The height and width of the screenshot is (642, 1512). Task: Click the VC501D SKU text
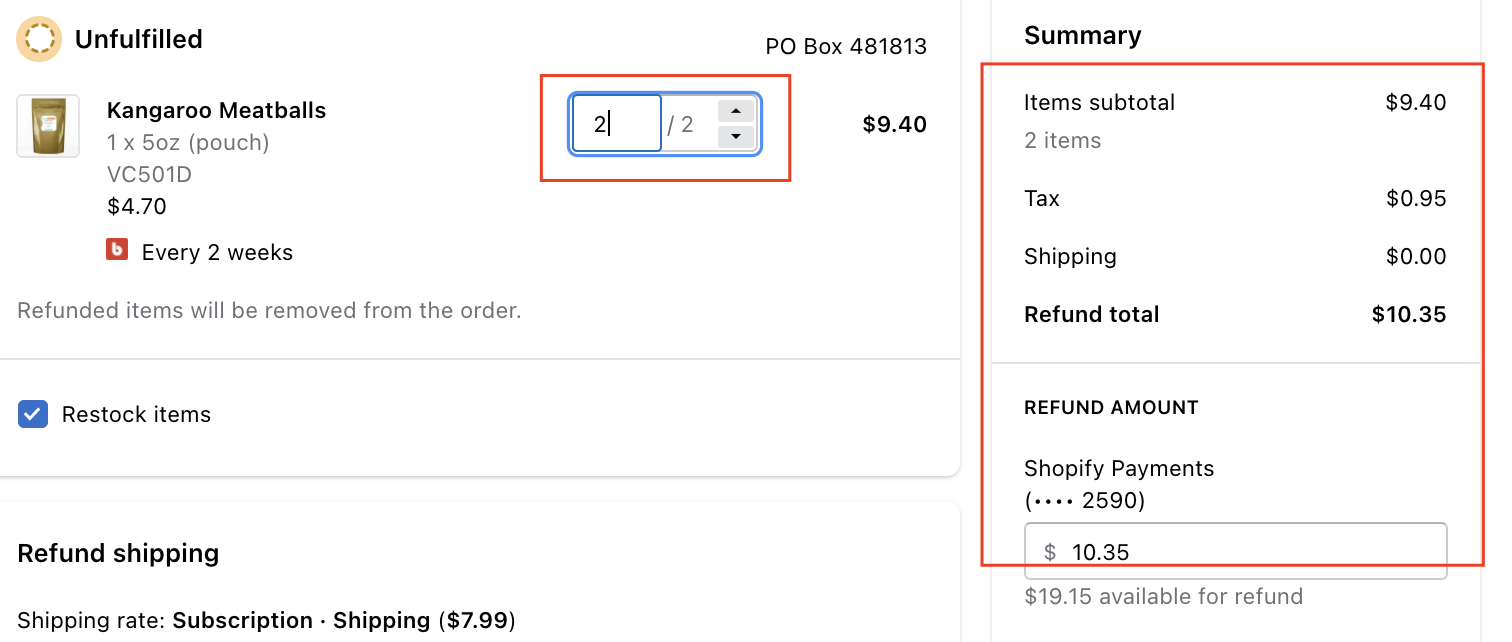click(x=149, y=175)
